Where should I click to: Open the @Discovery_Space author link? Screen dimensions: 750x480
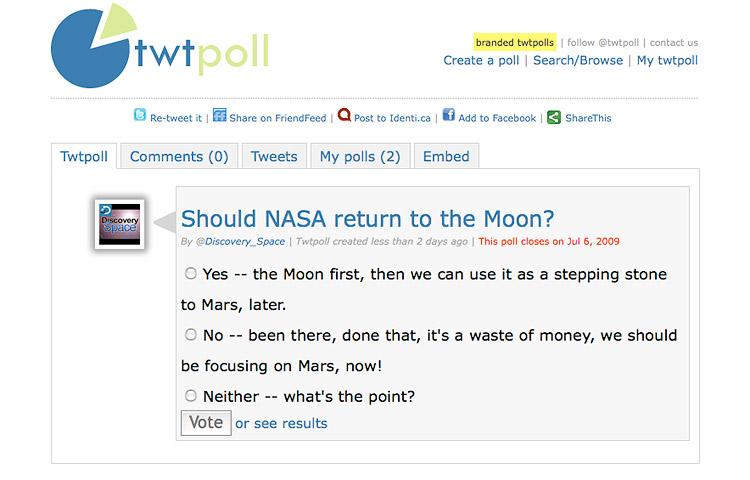pyautogui.click(x=240, y=242)
